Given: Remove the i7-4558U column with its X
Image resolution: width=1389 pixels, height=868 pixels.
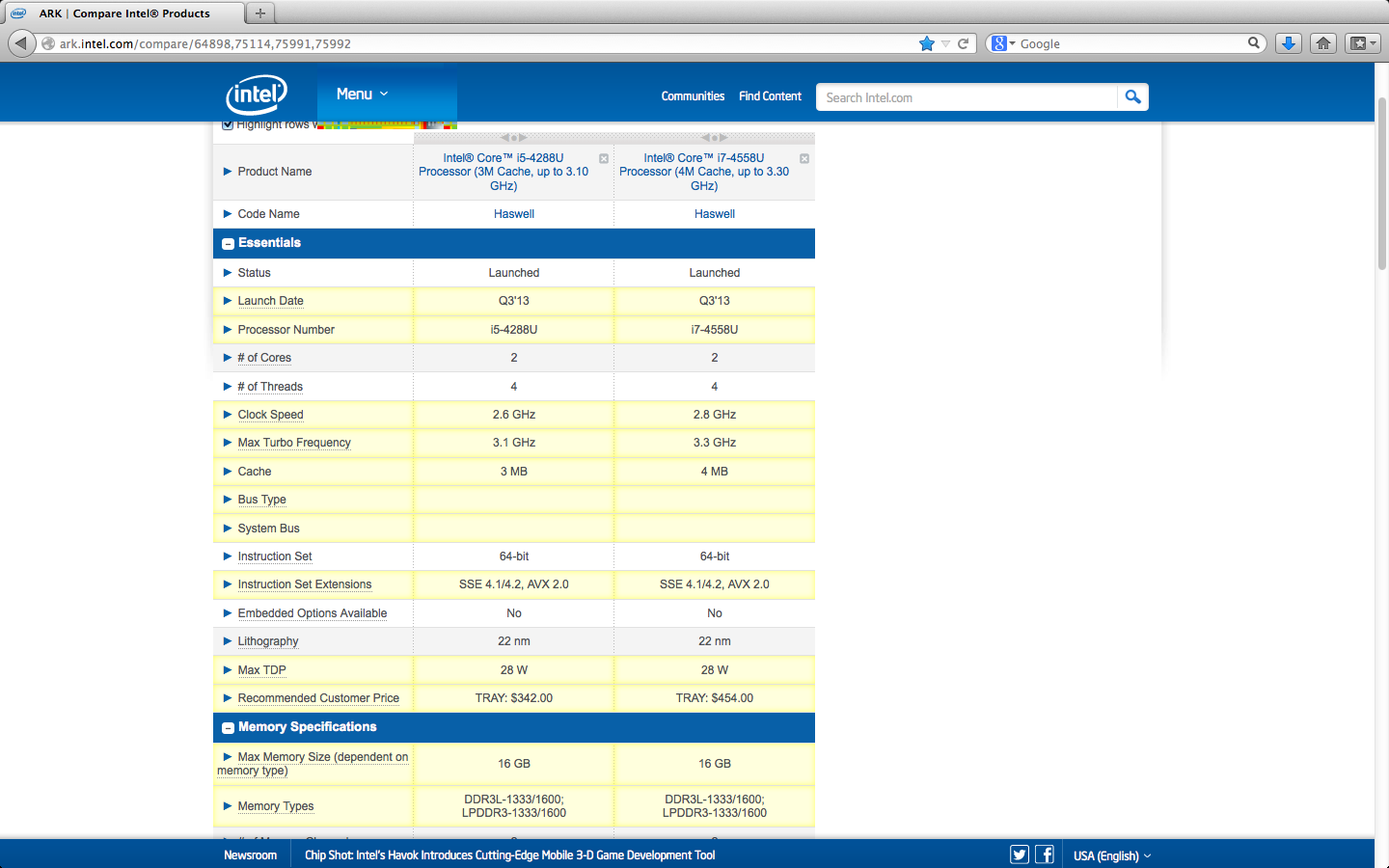Looking at the screenshot, I should point(804,158).
